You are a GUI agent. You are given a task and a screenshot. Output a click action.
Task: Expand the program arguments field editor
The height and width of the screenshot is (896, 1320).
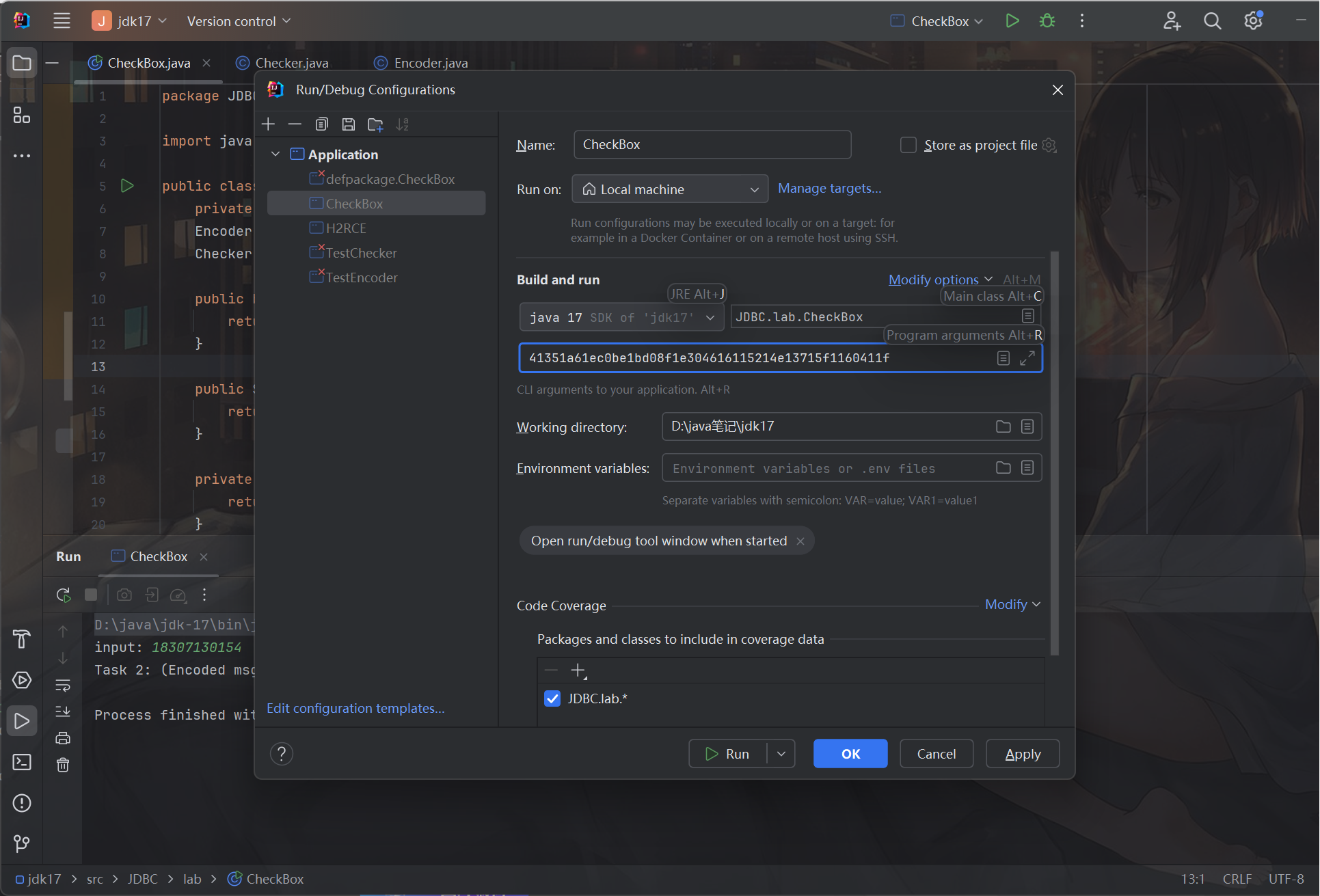[x=1027, y=358]
